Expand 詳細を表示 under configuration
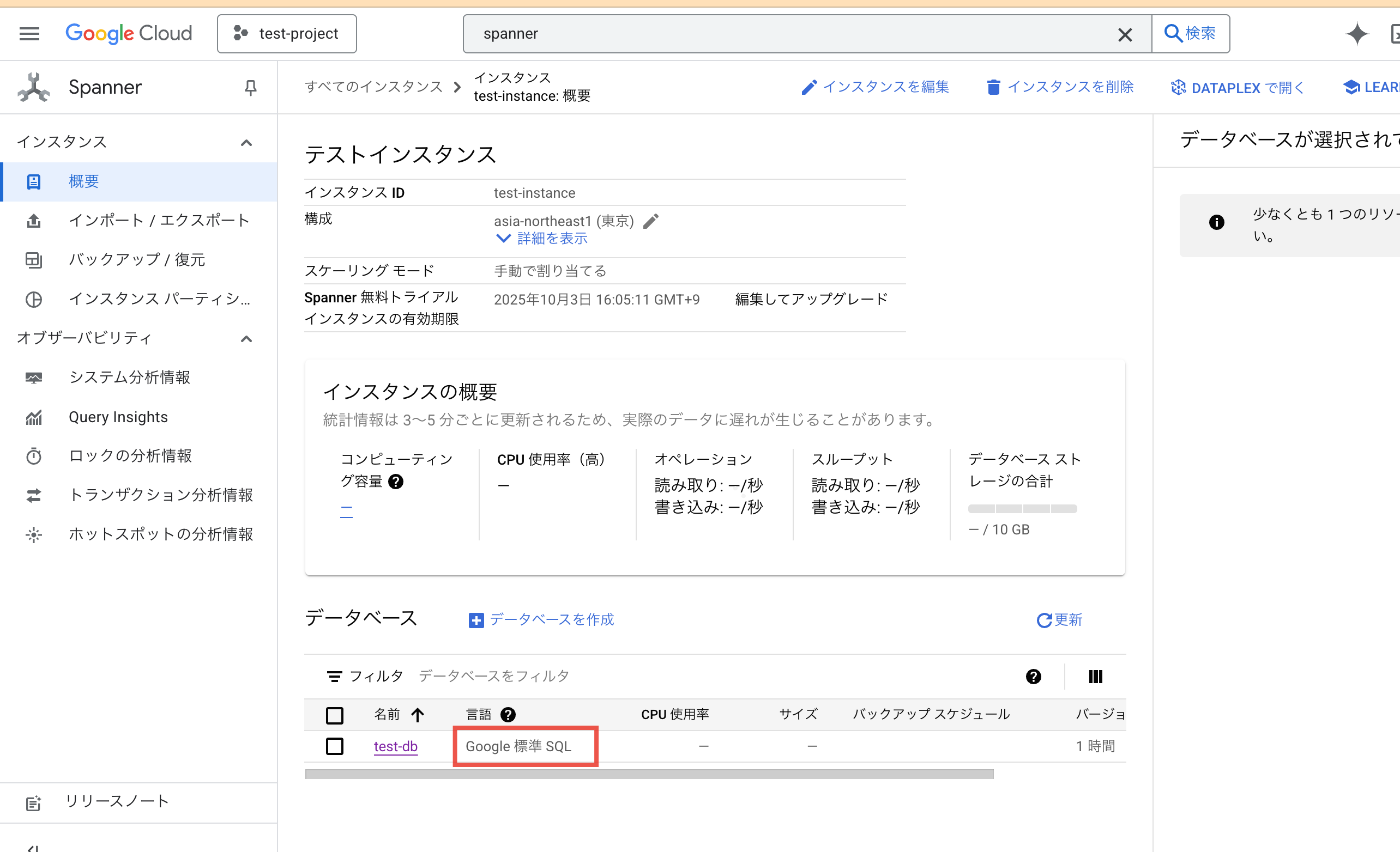This screenshot has height=852, width=1400. (542, 239)
